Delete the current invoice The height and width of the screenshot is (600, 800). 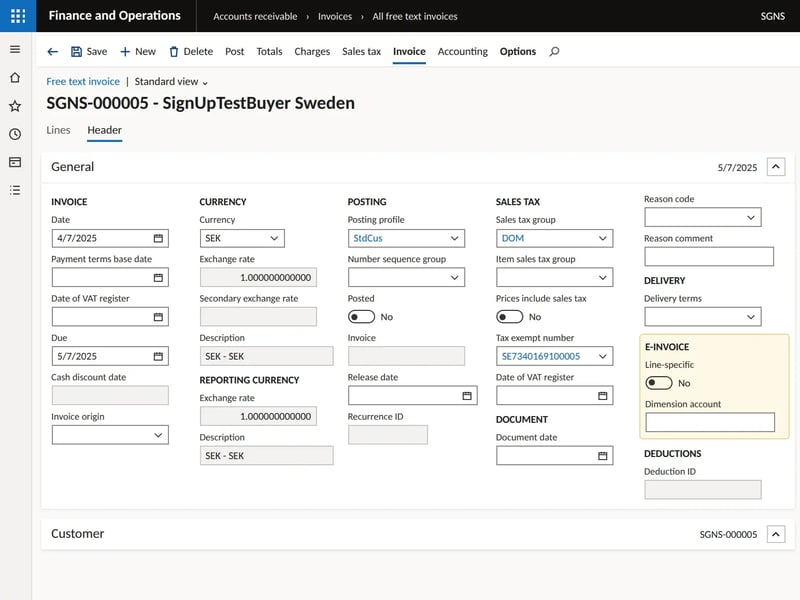click(191, 52)
